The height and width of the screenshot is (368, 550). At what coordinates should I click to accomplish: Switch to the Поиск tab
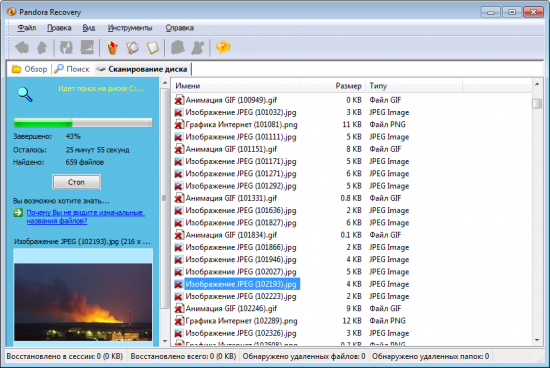(x=72, y=69)
